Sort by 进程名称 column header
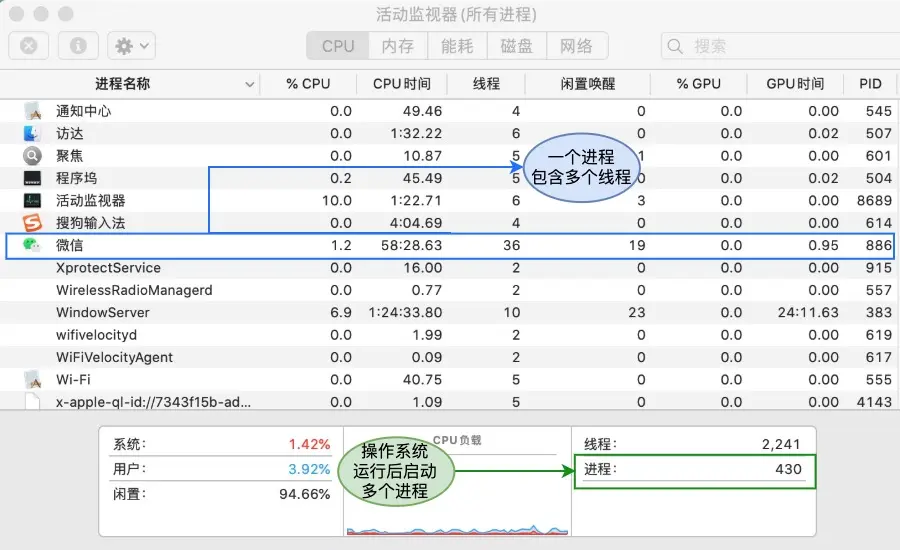The width and height of the screenshot is (900, 550). pos(123,84)
